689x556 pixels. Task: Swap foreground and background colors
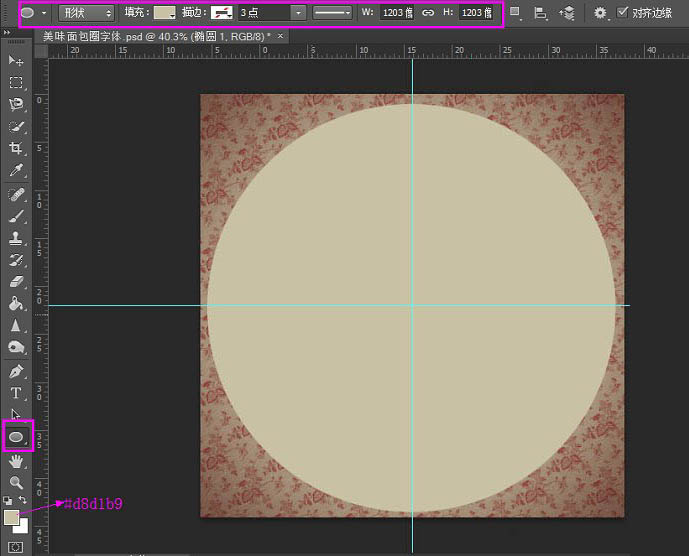coord(24,500)
